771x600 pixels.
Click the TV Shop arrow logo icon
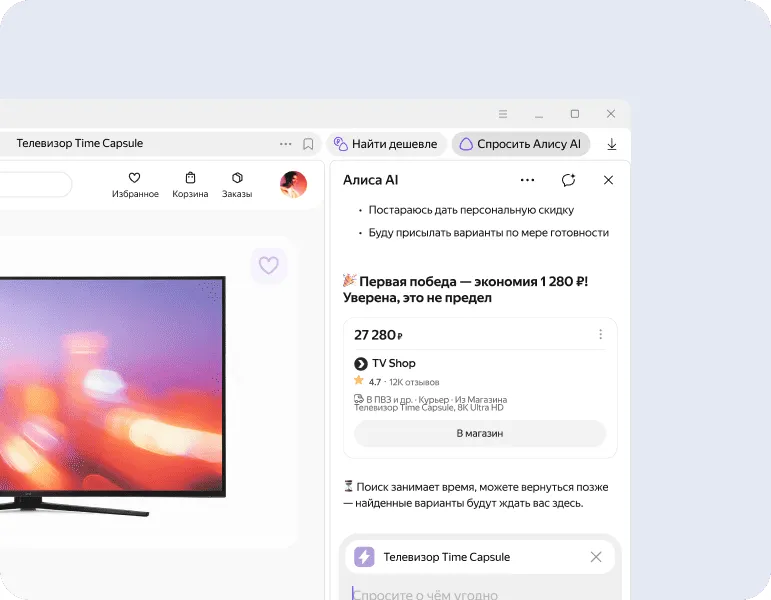click(x=361, y=364)
